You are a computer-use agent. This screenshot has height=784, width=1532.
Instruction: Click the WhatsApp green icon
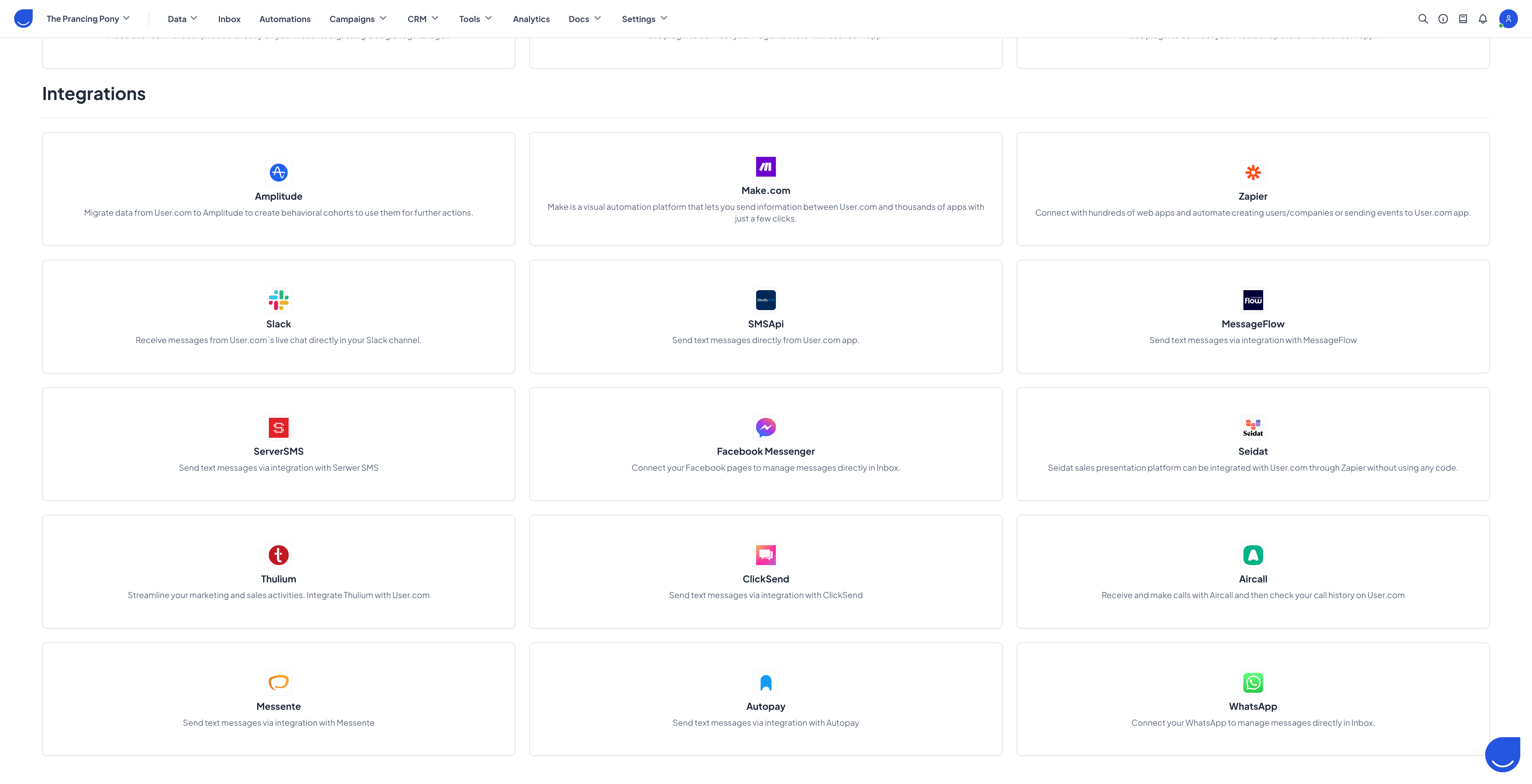[1252, 682]
